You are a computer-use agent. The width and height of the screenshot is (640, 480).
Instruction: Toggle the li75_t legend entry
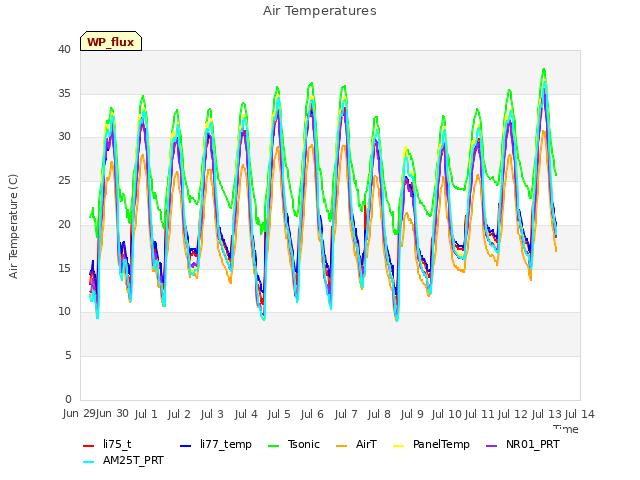107,444
